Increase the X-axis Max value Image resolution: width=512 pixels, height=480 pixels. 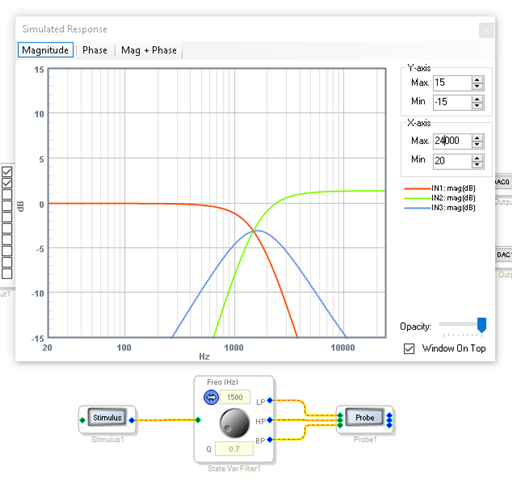click(477, 138)
